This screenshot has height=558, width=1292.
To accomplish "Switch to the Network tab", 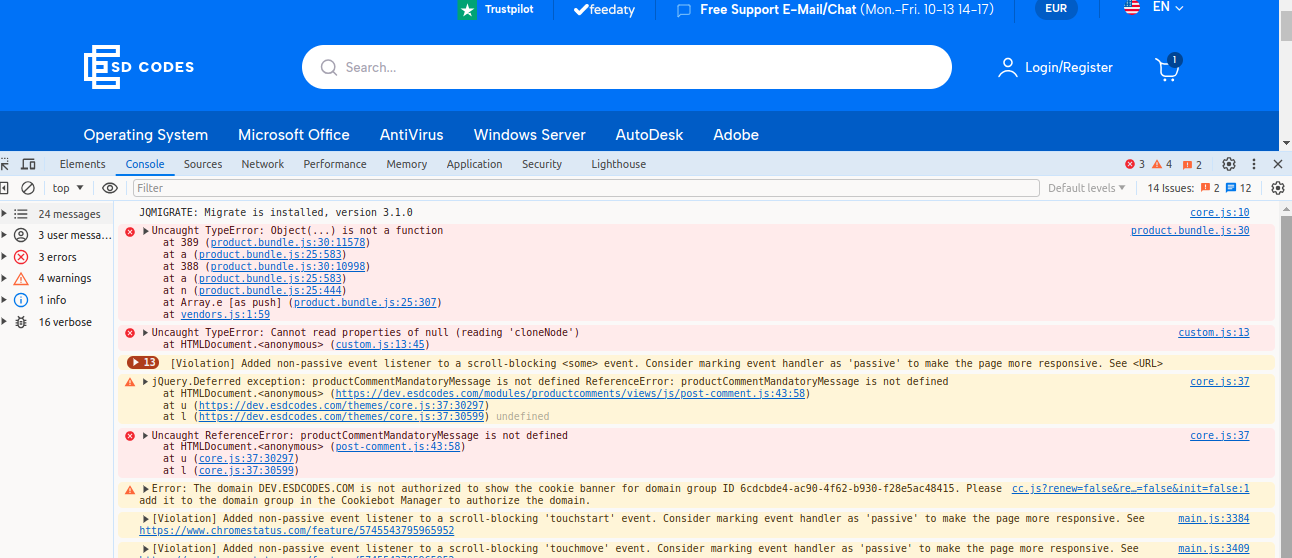I will [263, 164].
